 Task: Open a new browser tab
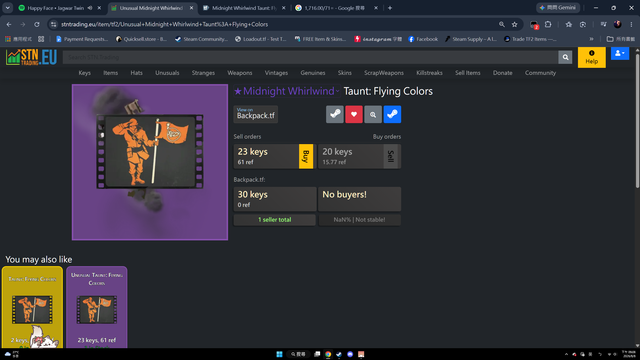[x=390, y=8]
